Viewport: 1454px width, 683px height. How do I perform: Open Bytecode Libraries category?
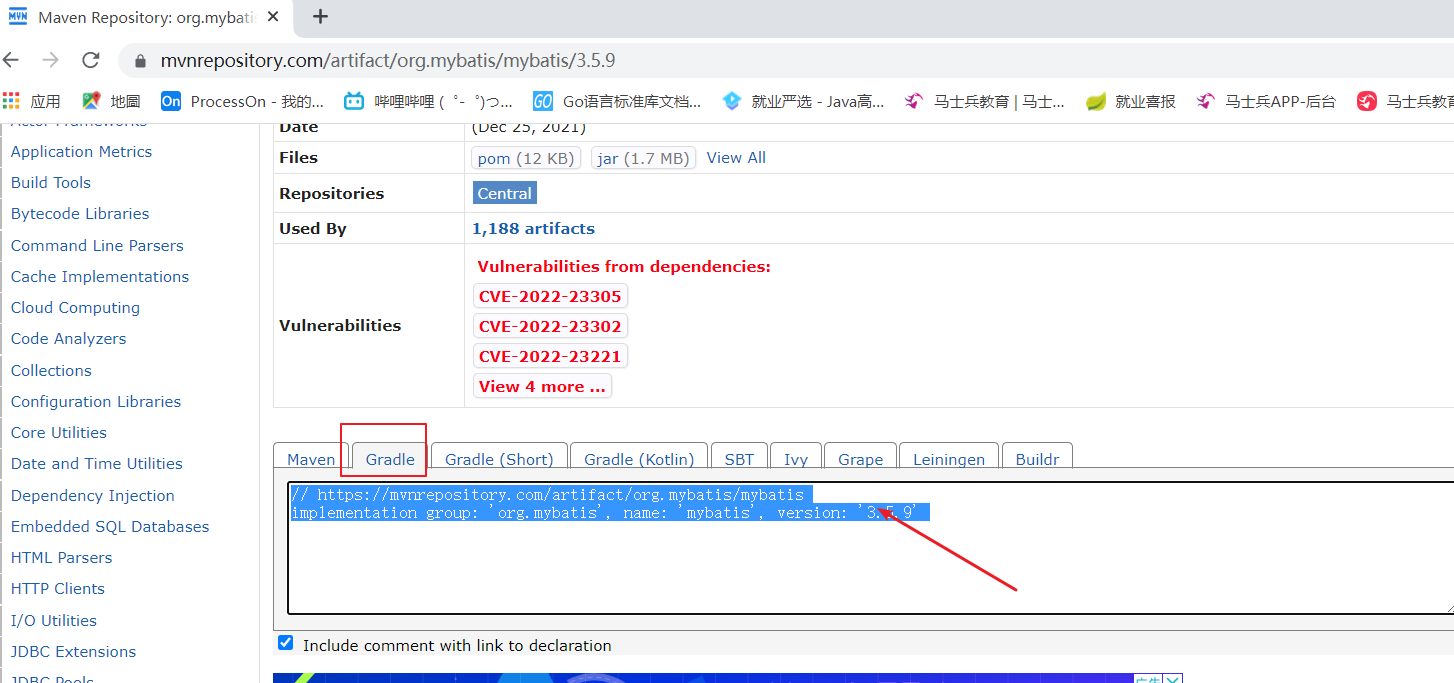[x=80, y=214]
